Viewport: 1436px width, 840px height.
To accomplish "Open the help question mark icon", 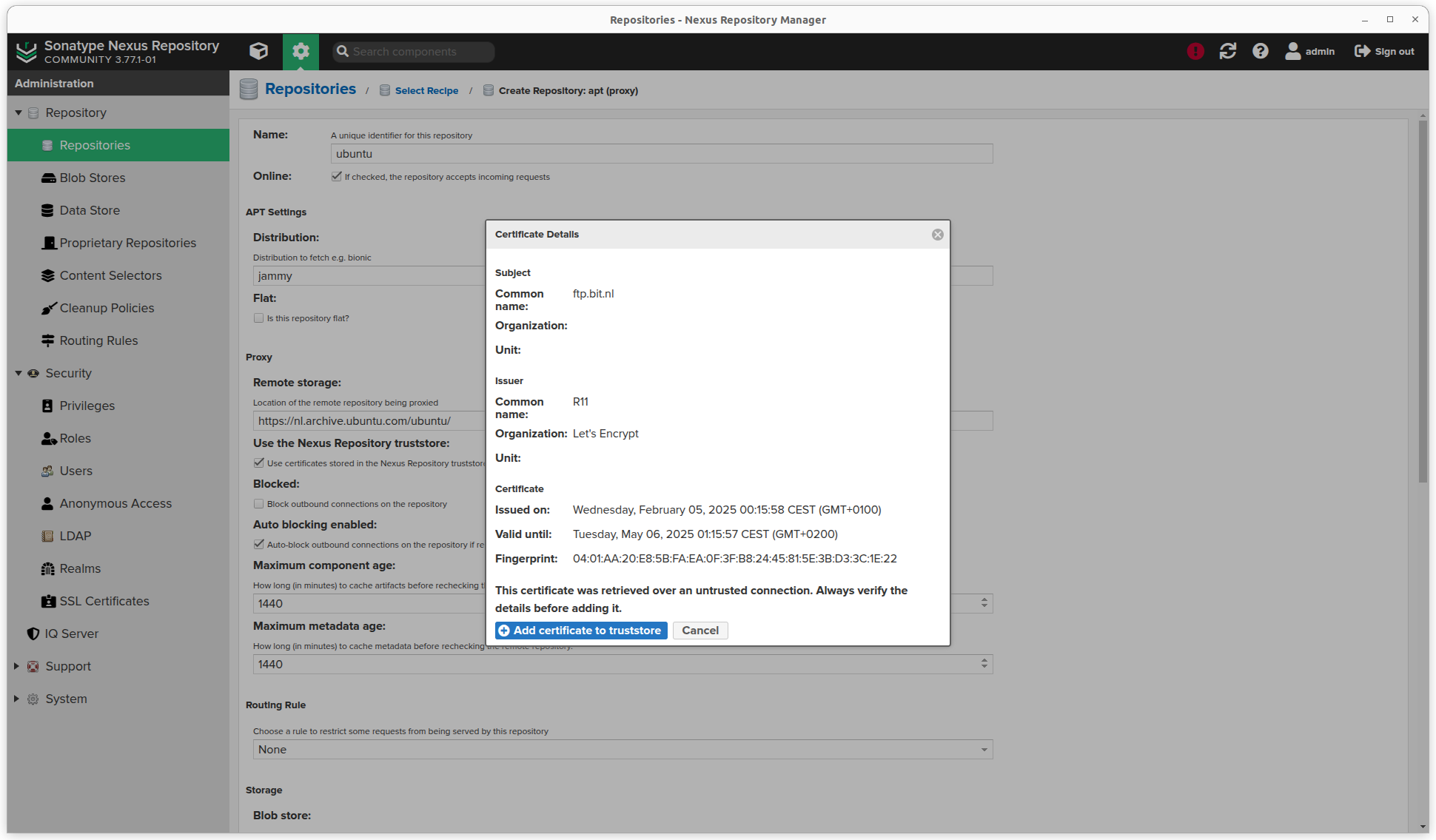I will [x=1261, y=51].
